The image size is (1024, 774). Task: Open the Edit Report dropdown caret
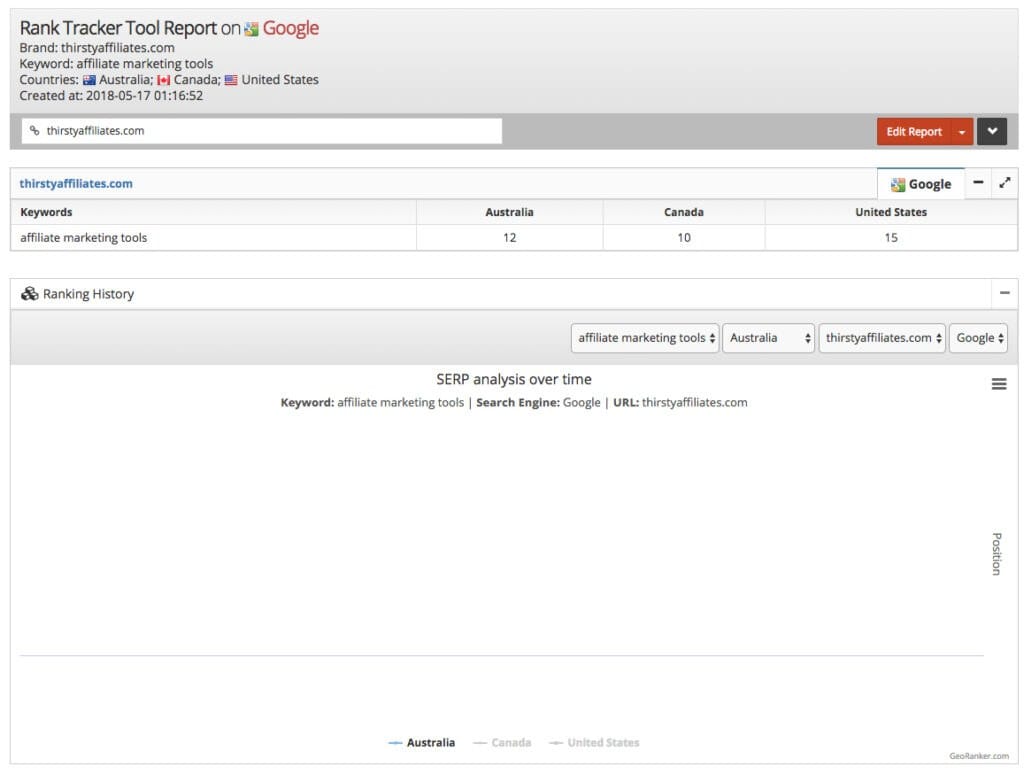pos(962,131)
